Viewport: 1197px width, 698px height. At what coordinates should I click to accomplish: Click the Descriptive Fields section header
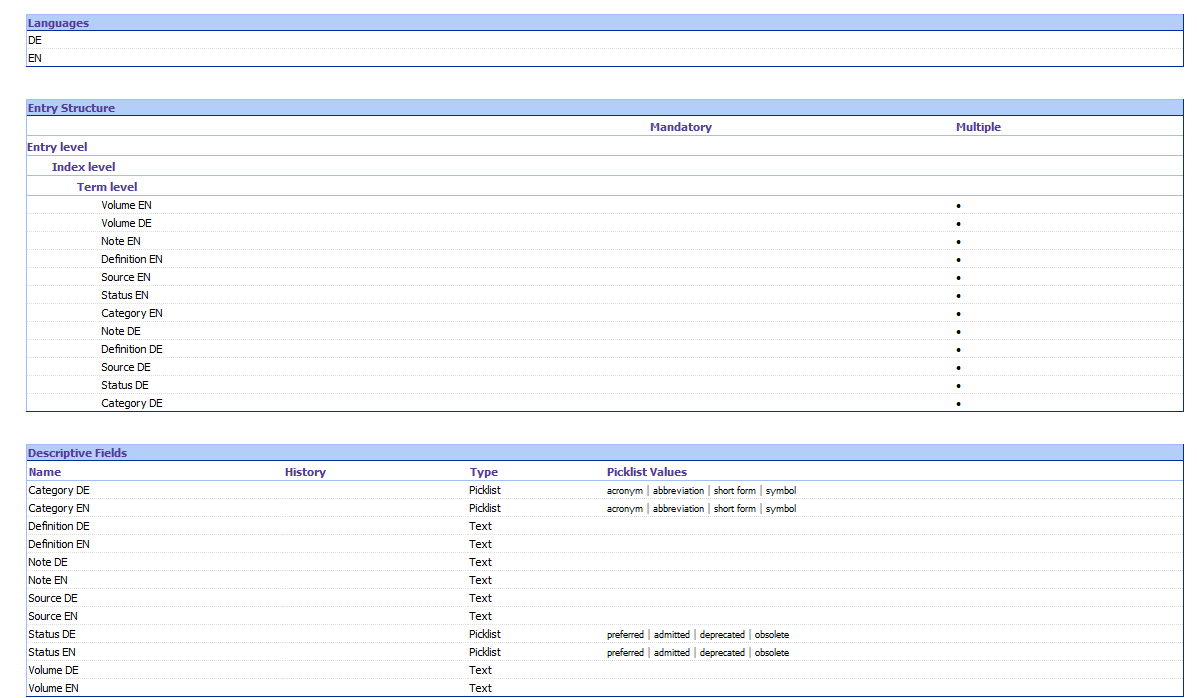click(77, 453)
